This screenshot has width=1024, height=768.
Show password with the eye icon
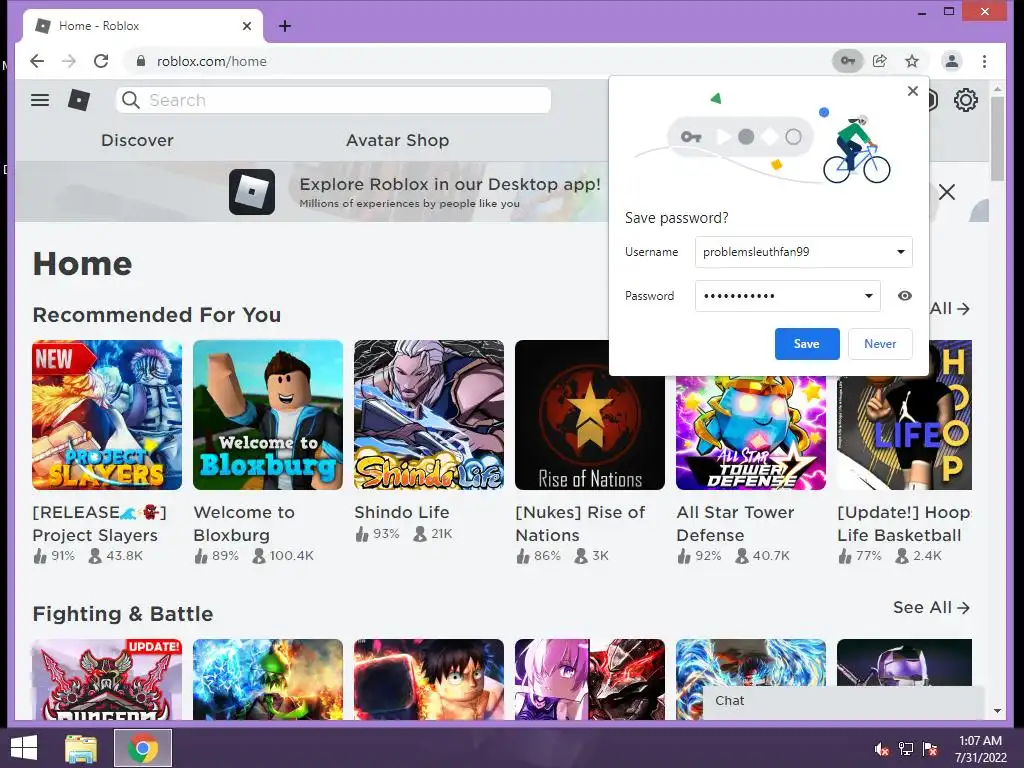point(904,296)
